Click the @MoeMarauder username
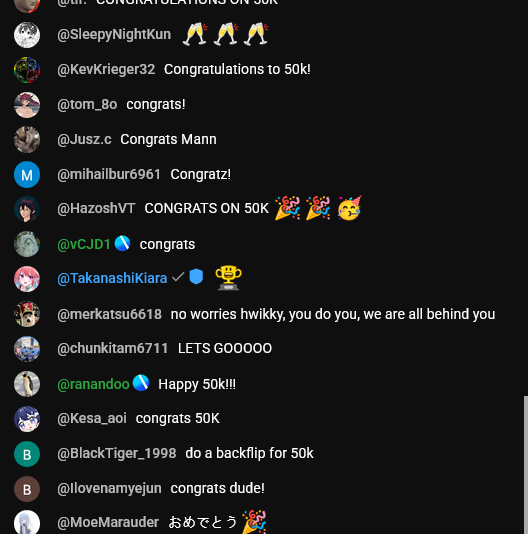528x534 pixels. point(108,522)
